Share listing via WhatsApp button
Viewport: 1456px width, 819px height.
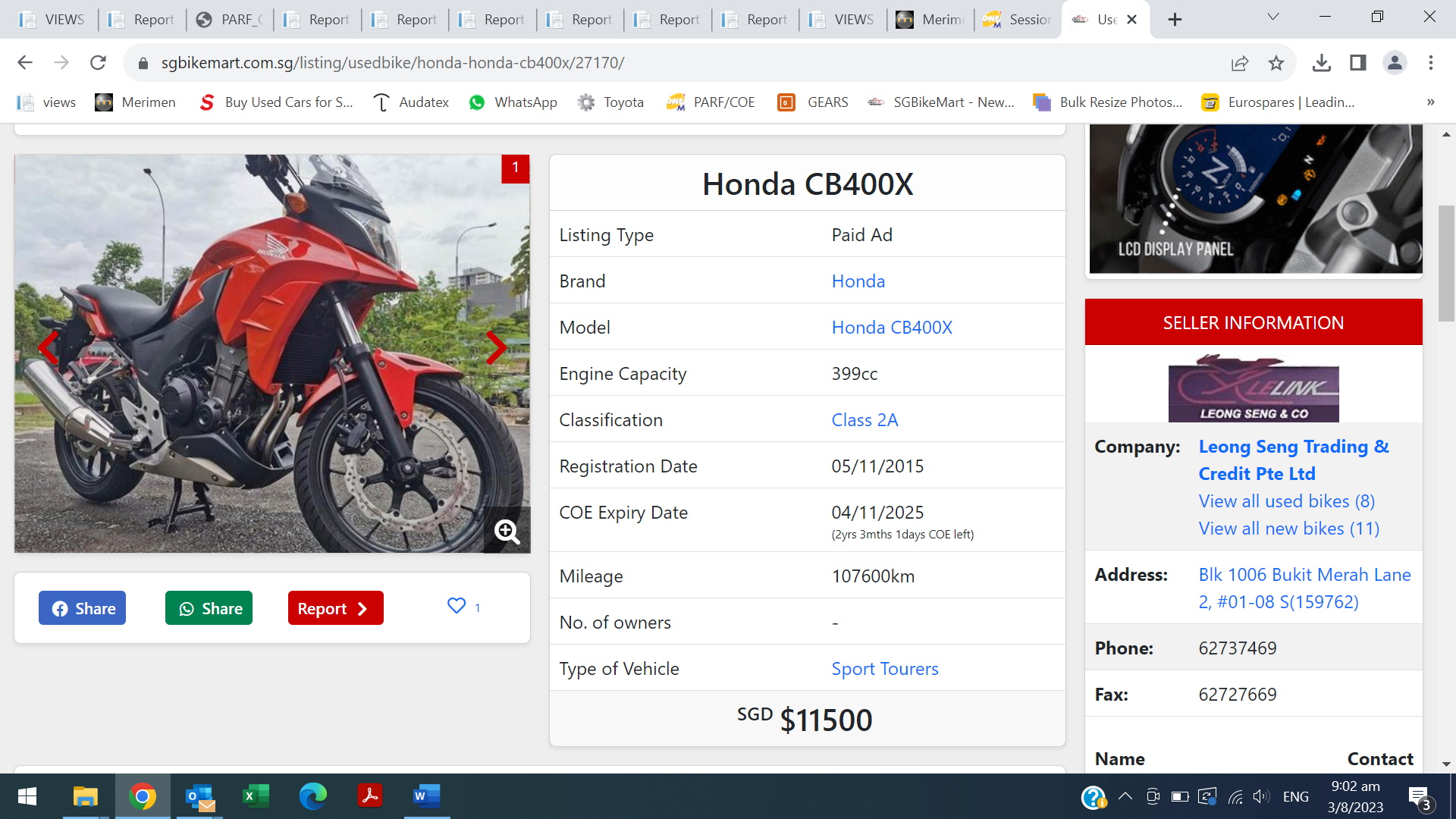coord(209,608)
